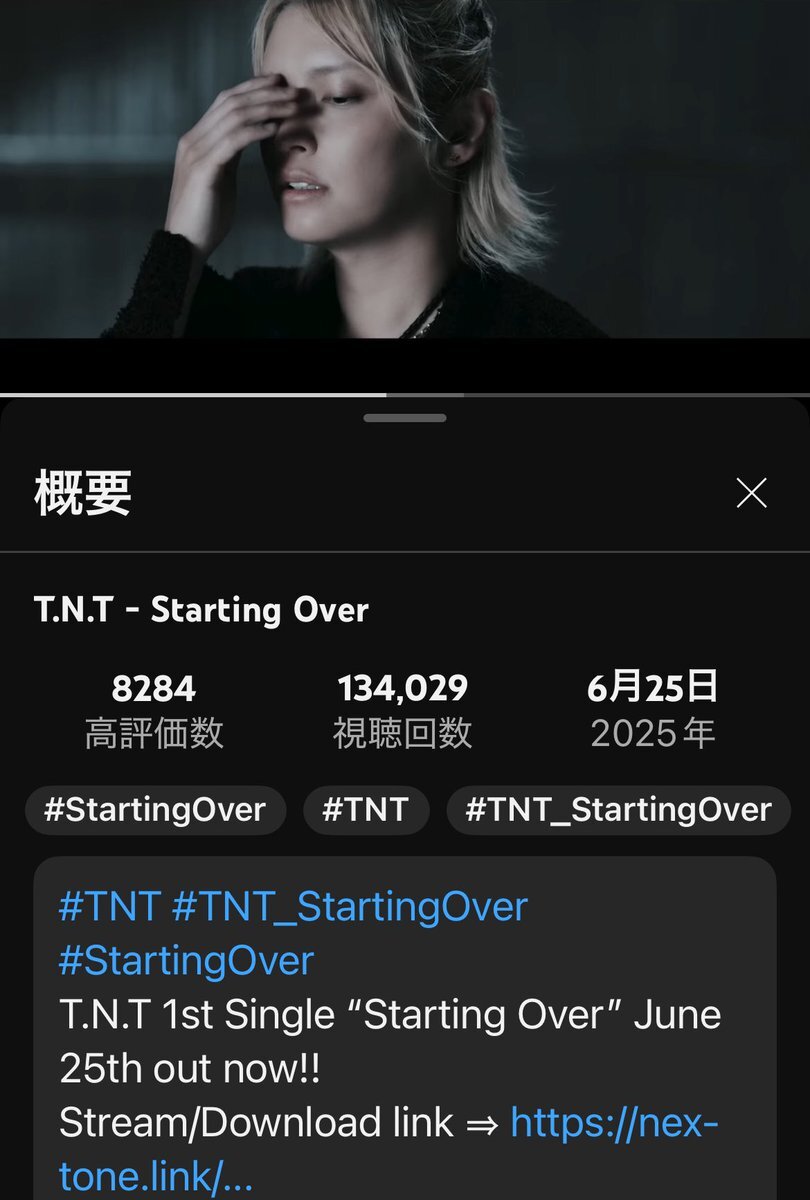Tap the 概要 heading

point(83,492)
